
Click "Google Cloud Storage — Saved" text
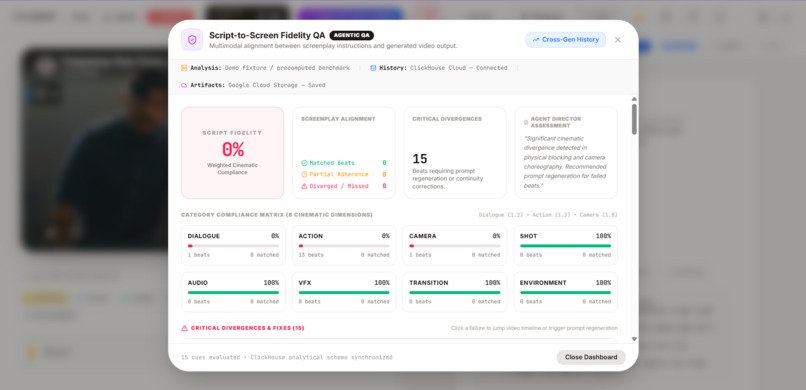click(277, 85)
